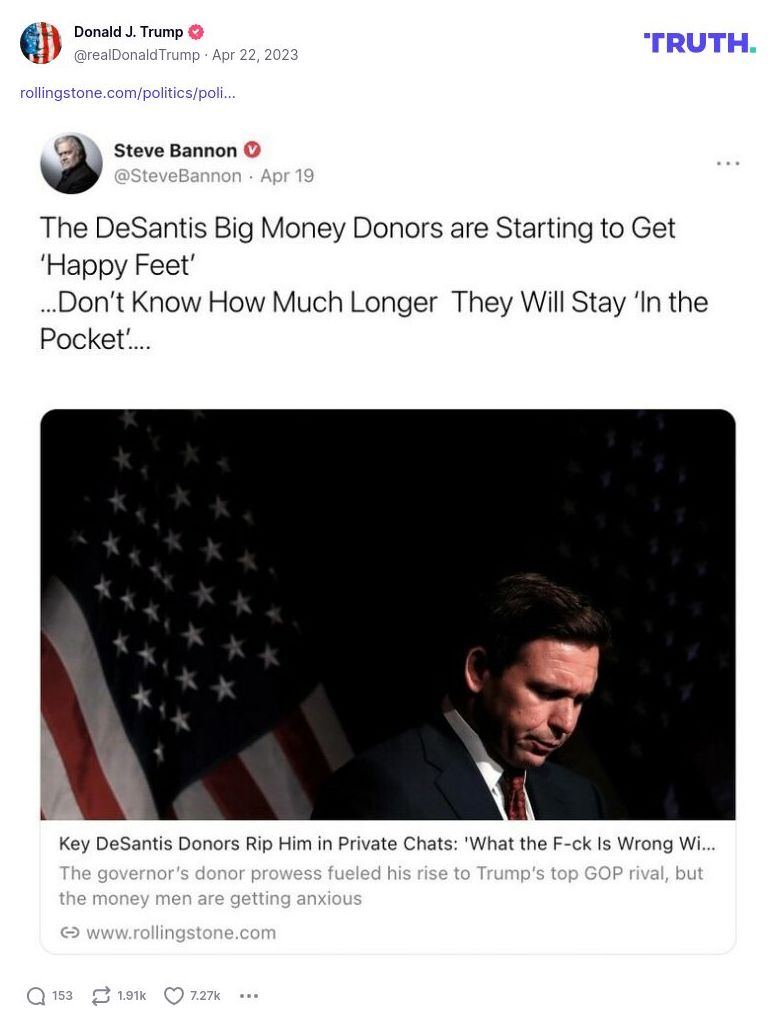This screenshot has width=777, height=1026.
Task: Open the @realDonaldTrump handle
Action: (136, 55)
